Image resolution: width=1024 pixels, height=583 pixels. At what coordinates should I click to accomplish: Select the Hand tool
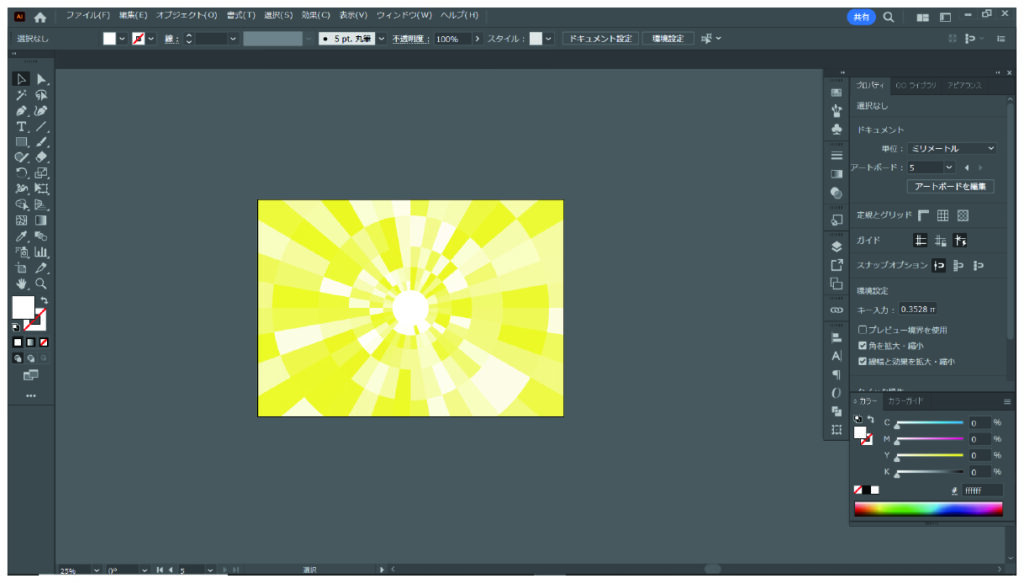click(21, 284)
